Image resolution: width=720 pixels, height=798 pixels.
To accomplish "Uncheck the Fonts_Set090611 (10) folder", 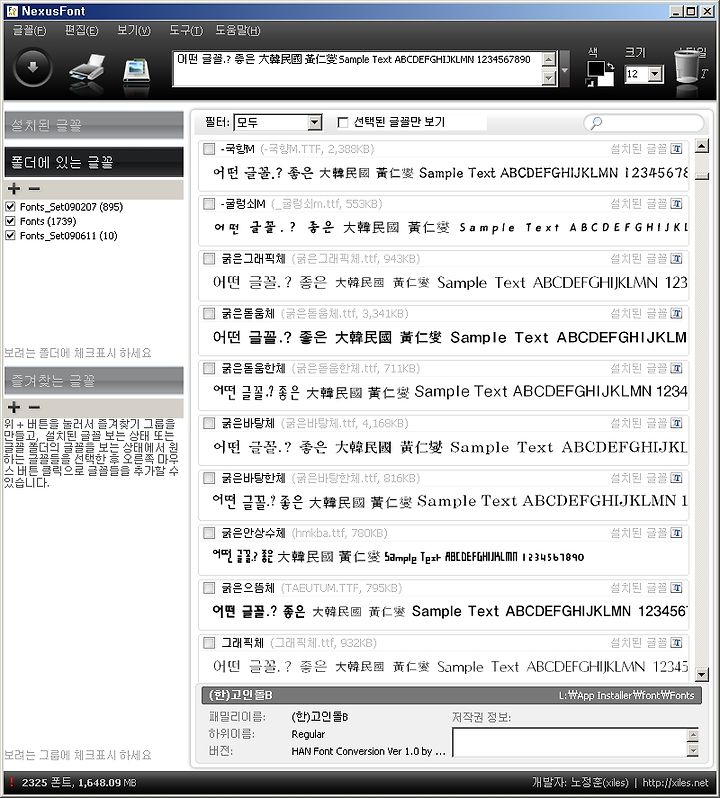I will pyautogui.click(x=10, y=236).
